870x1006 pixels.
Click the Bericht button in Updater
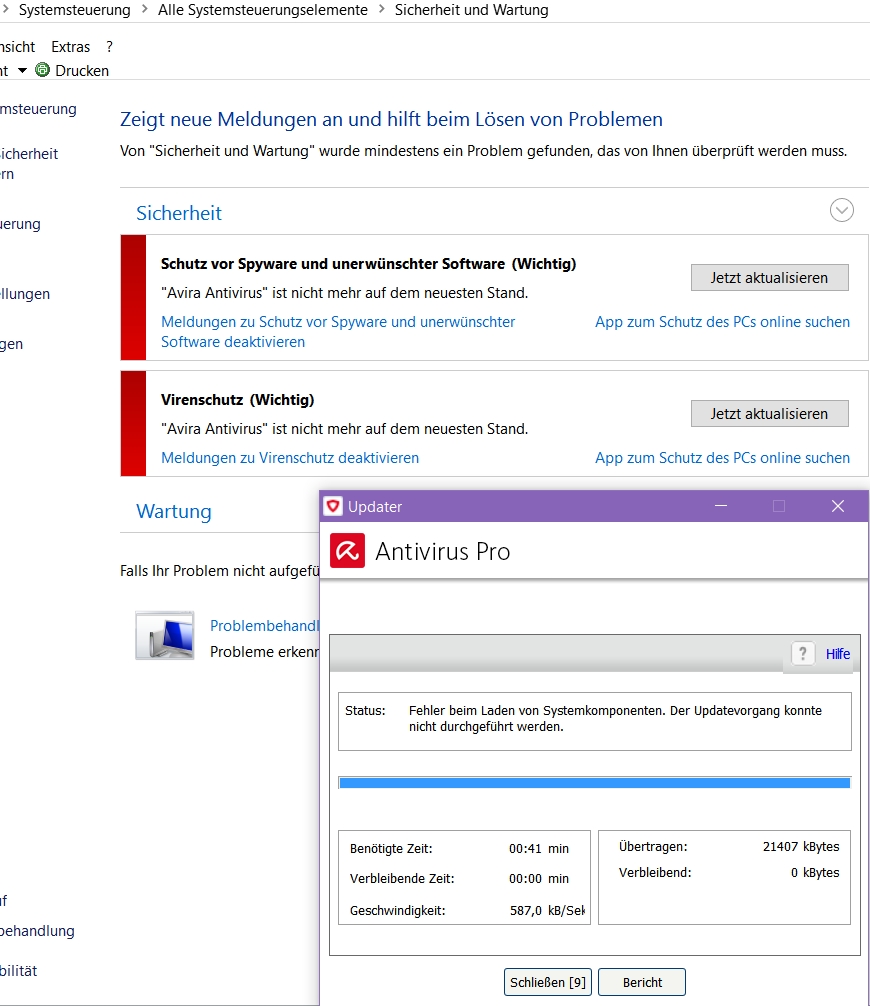[642, 982]
